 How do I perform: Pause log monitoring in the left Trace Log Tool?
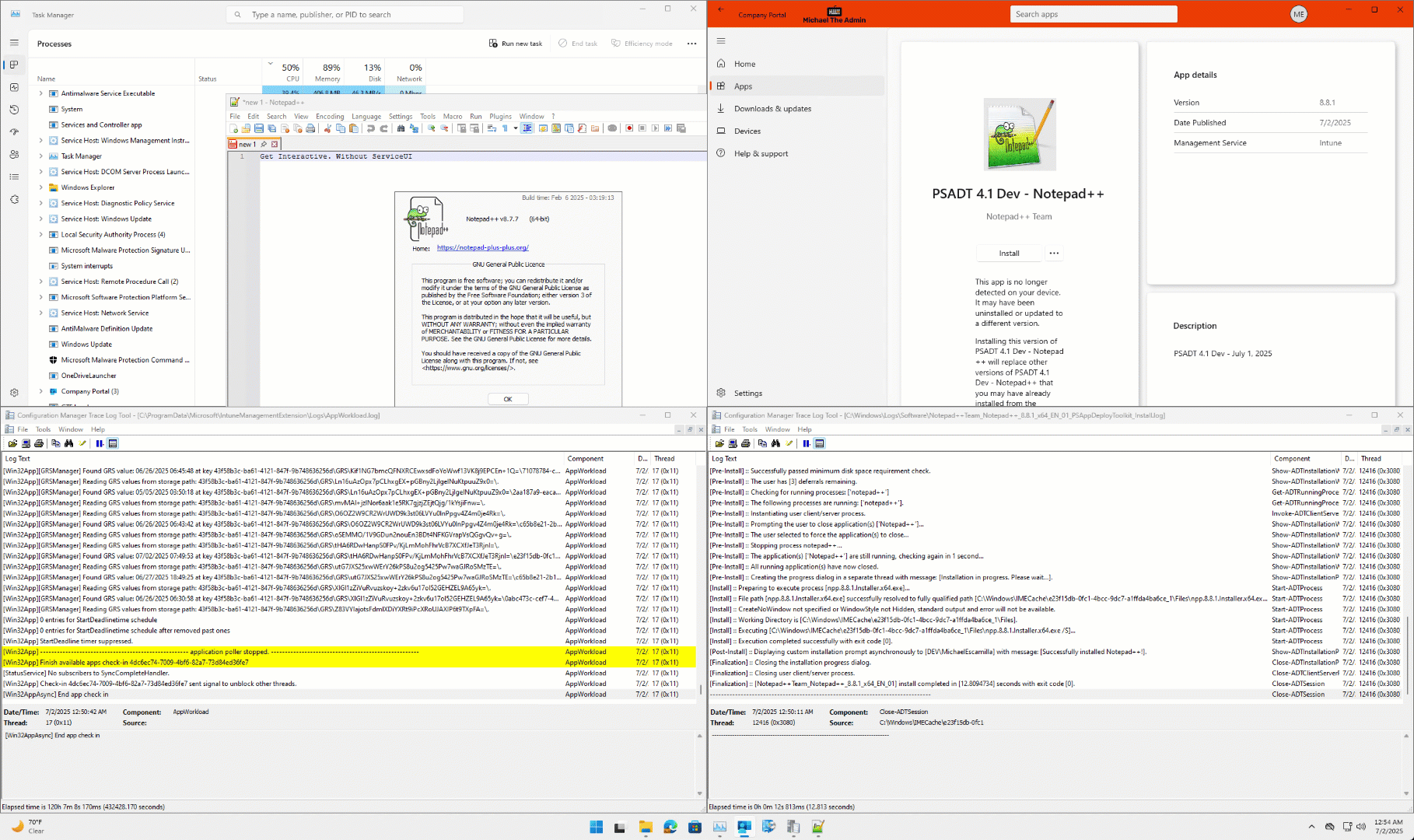pyautogui.click(x=99, y=443)
